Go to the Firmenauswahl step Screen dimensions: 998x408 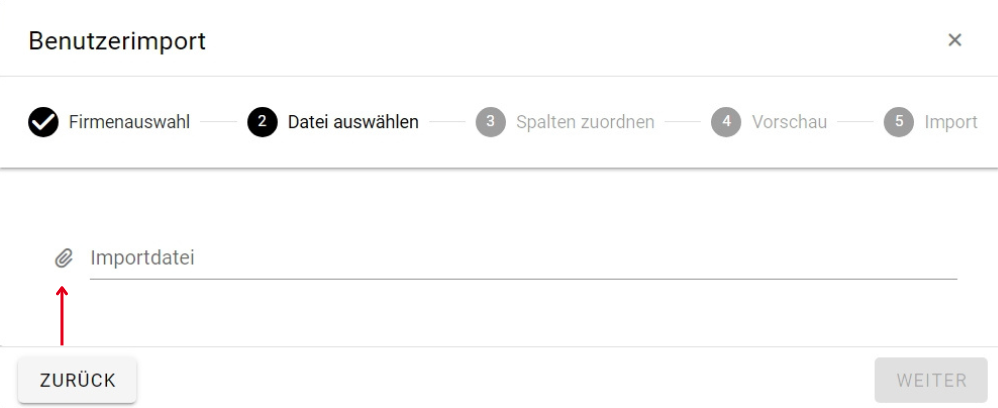click(x=129, y=122)
